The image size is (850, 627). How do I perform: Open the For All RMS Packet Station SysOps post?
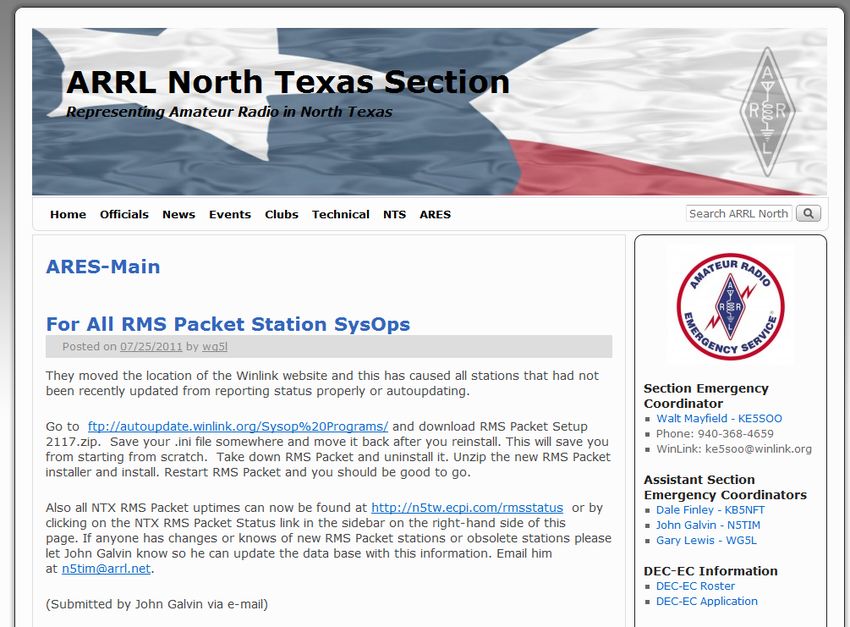coord(228,324)
